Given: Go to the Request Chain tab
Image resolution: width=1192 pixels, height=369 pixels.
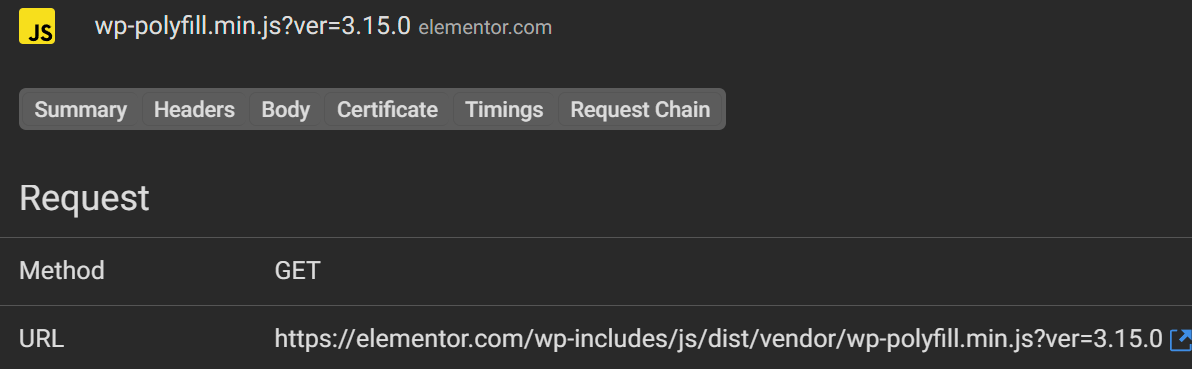Looking at the screenshot, I should 640,110.
